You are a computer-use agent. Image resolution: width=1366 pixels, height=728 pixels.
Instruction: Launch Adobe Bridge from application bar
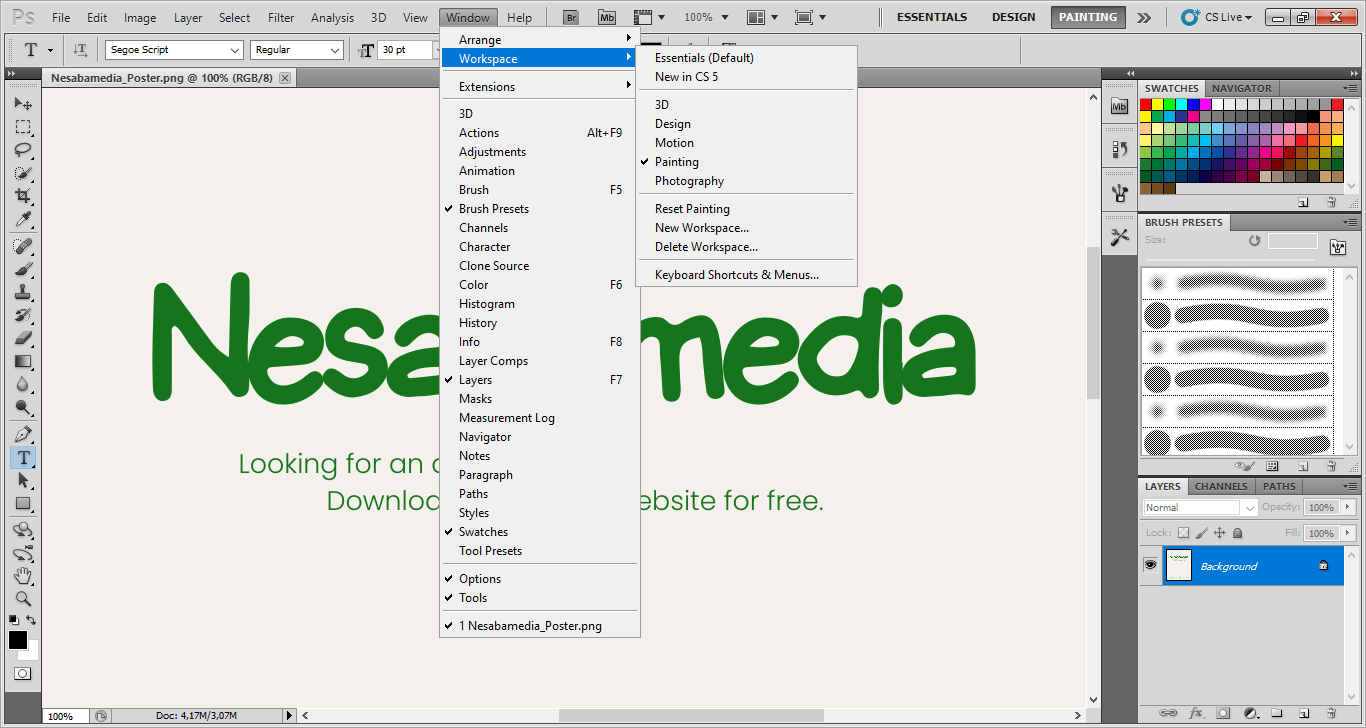pos(570,17)
